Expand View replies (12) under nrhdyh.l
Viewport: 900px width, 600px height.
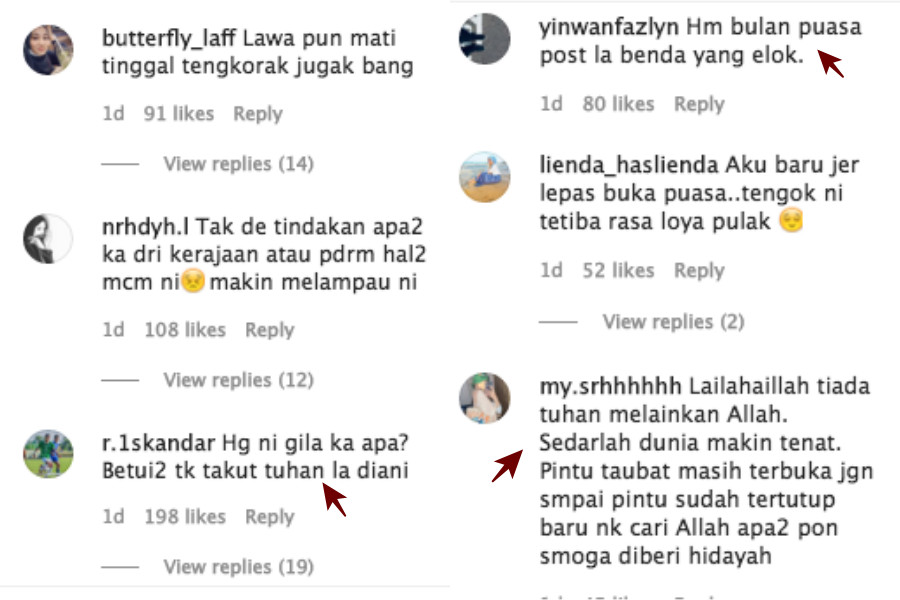(x=238, y=380)
